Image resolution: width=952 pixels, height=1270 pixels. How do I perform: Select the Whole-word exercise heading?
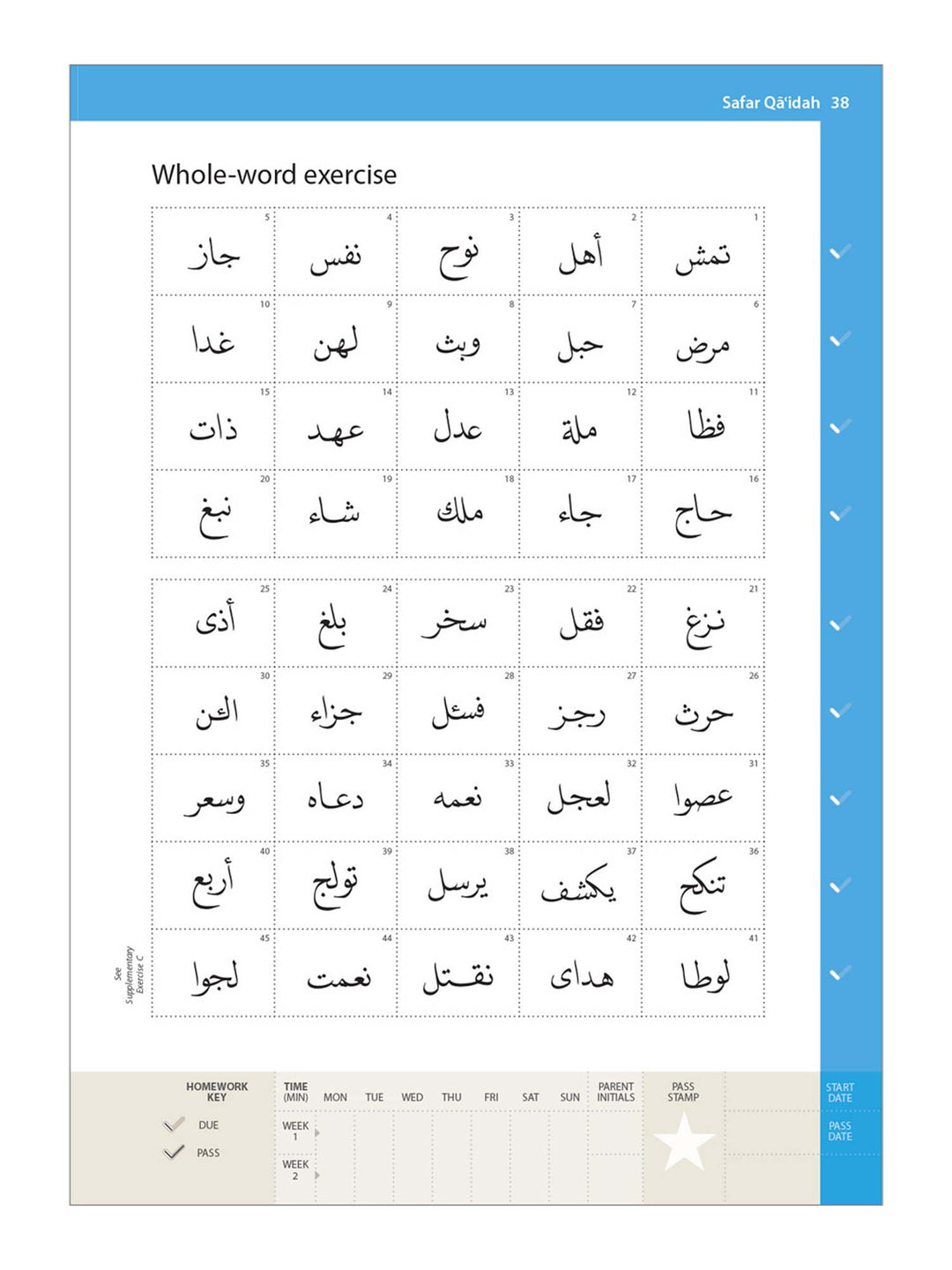273,175
